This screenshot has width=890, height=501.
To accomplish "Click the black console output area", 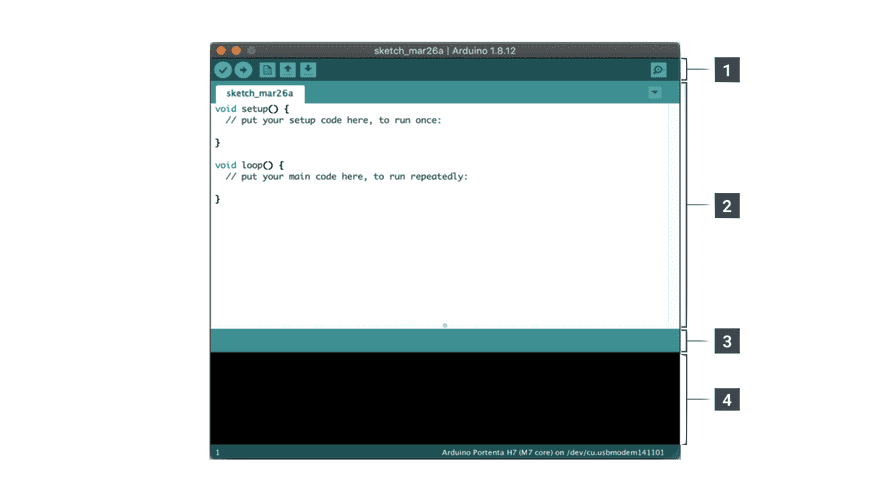I will point(445,398).
